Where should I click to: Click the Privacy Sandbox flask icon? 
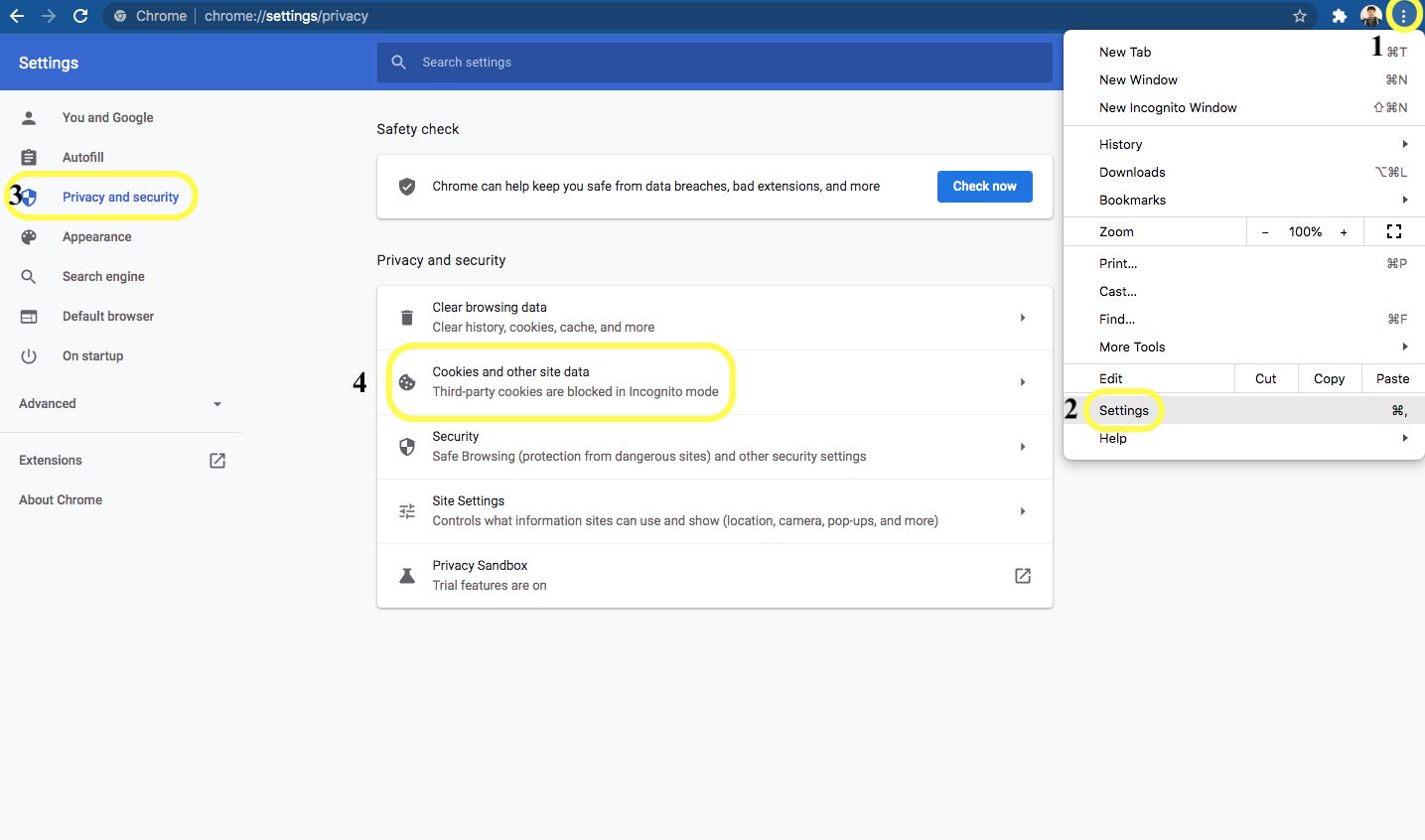[407, 576]
